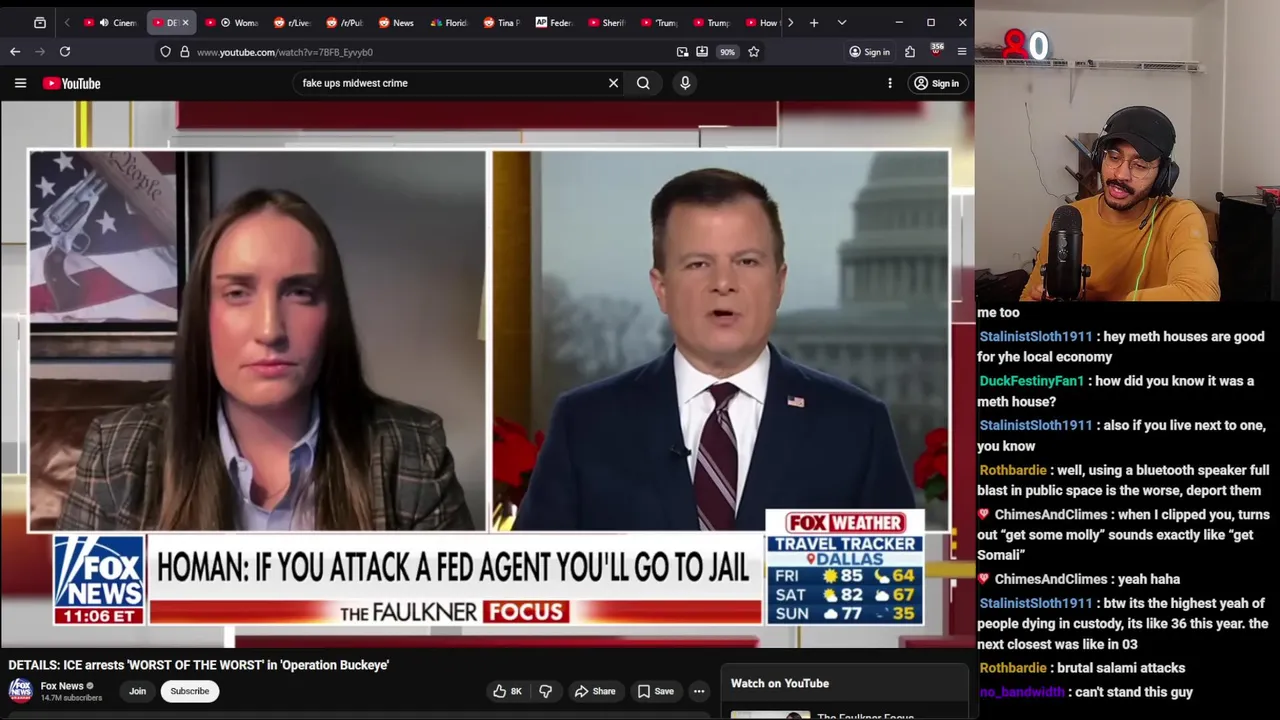Open the extension with 356 badge

click(936, 50)
